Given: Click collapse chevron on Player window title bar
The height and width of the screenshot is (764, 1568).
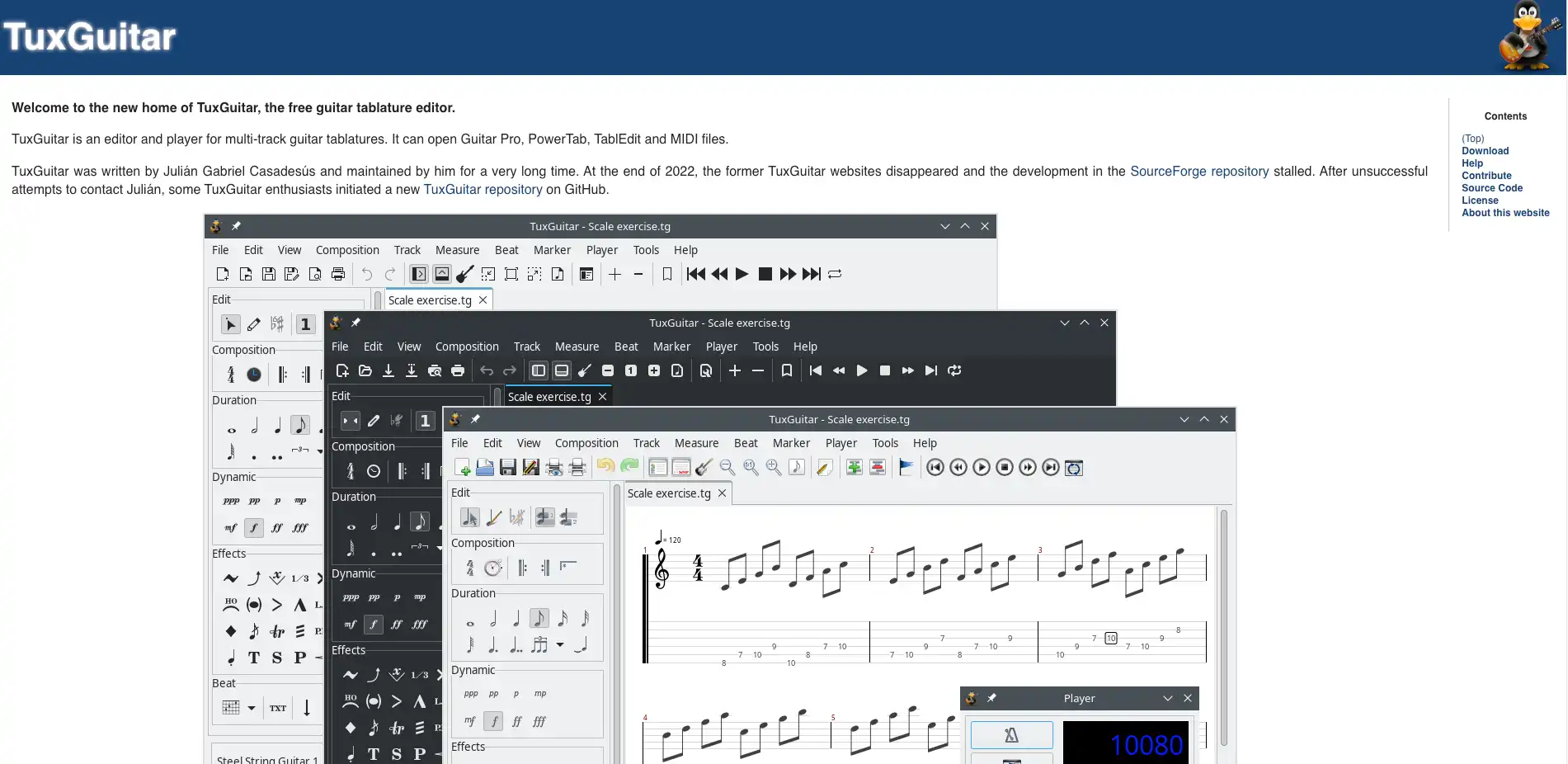Looking at the screenshot, I should click(x=1168, y=698).
